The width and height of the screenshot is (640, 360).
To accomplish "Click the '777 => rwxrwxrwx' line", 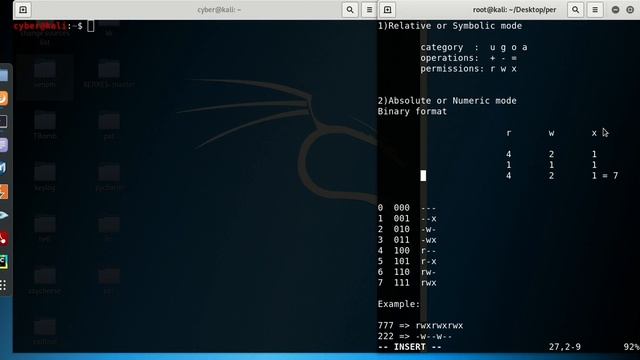I will pyautogui.click(x=420, y=325).
